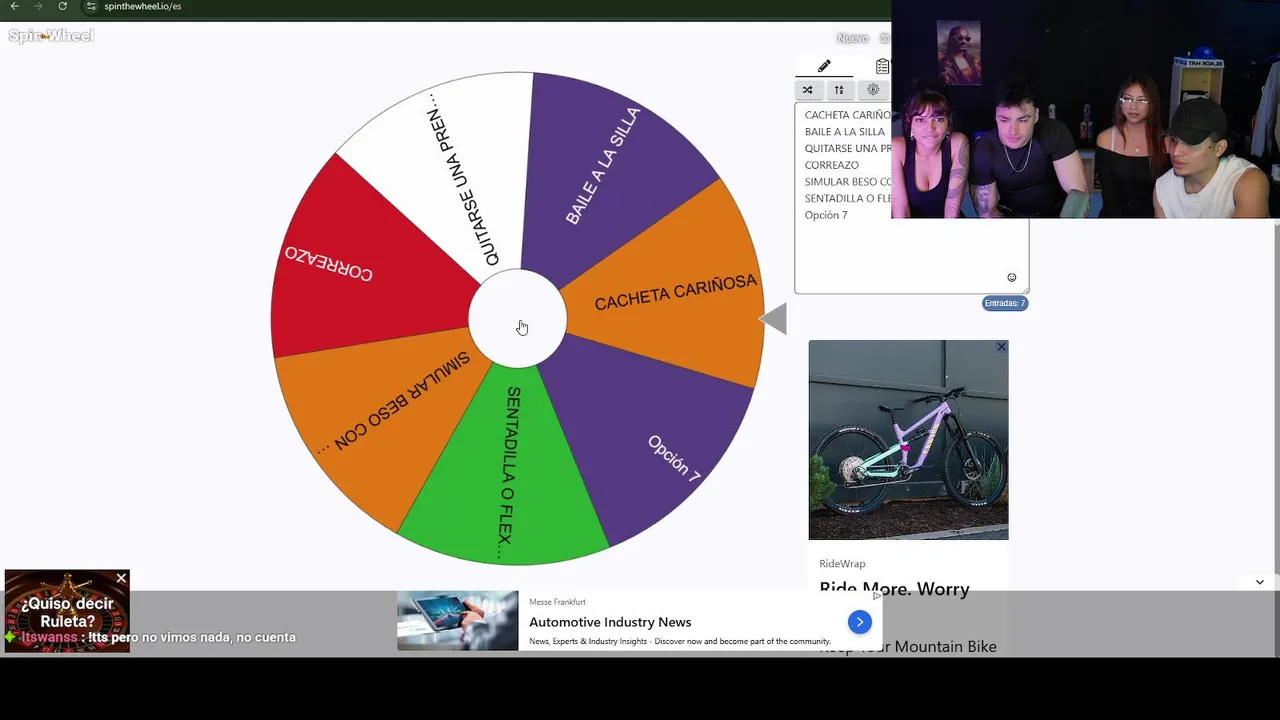Open the '¿Quiso decir Ruleta?' ad image
This screenshot has width=1280, height=720.
coord(67,611)
